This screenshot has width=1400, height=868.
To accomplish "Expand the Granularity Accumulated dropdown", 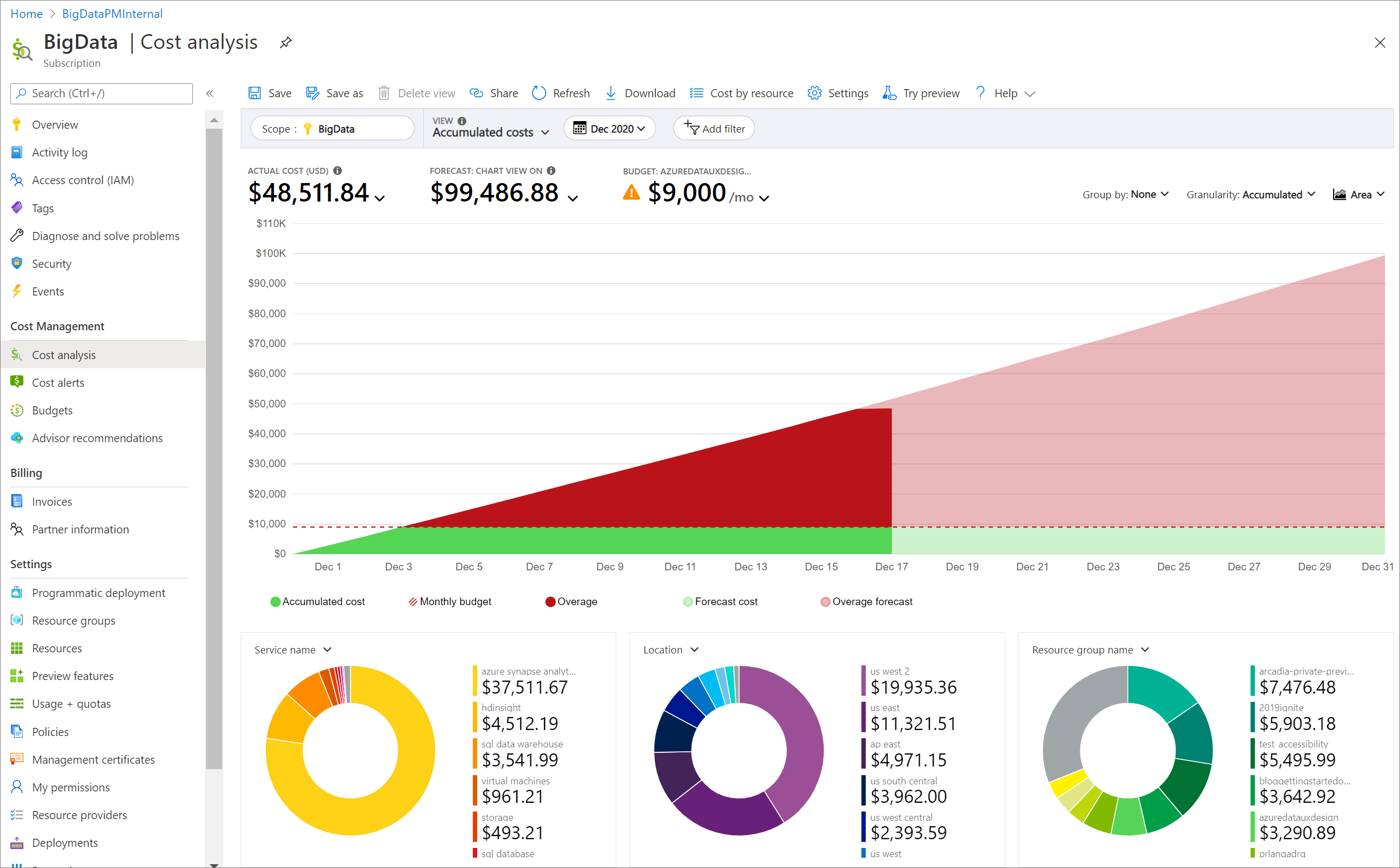I will click(1253, 194).
